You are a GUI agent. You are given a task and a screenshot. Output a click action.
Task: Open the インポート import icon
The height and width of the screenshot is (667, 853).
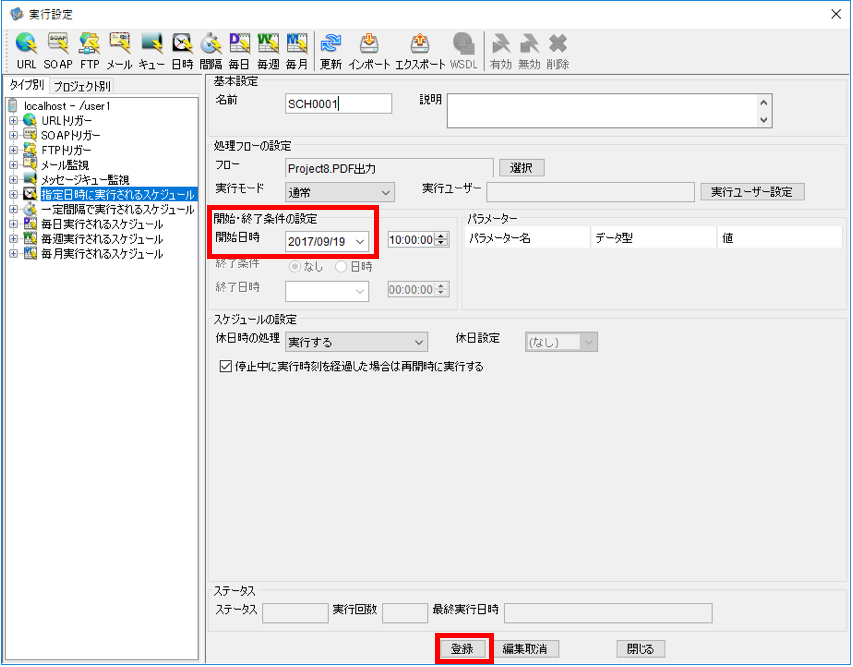coord(369,51)
